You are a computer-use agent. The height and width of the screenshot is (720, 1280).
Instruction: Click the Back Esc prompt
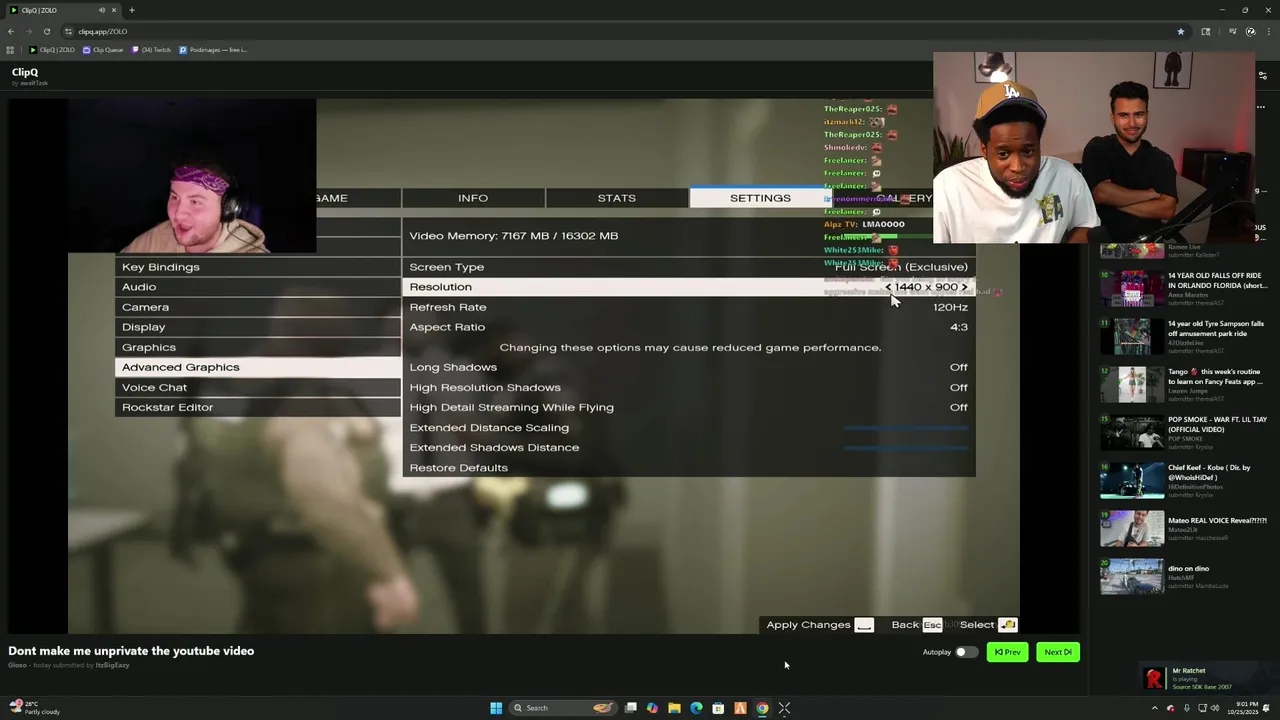pos(917,625)
